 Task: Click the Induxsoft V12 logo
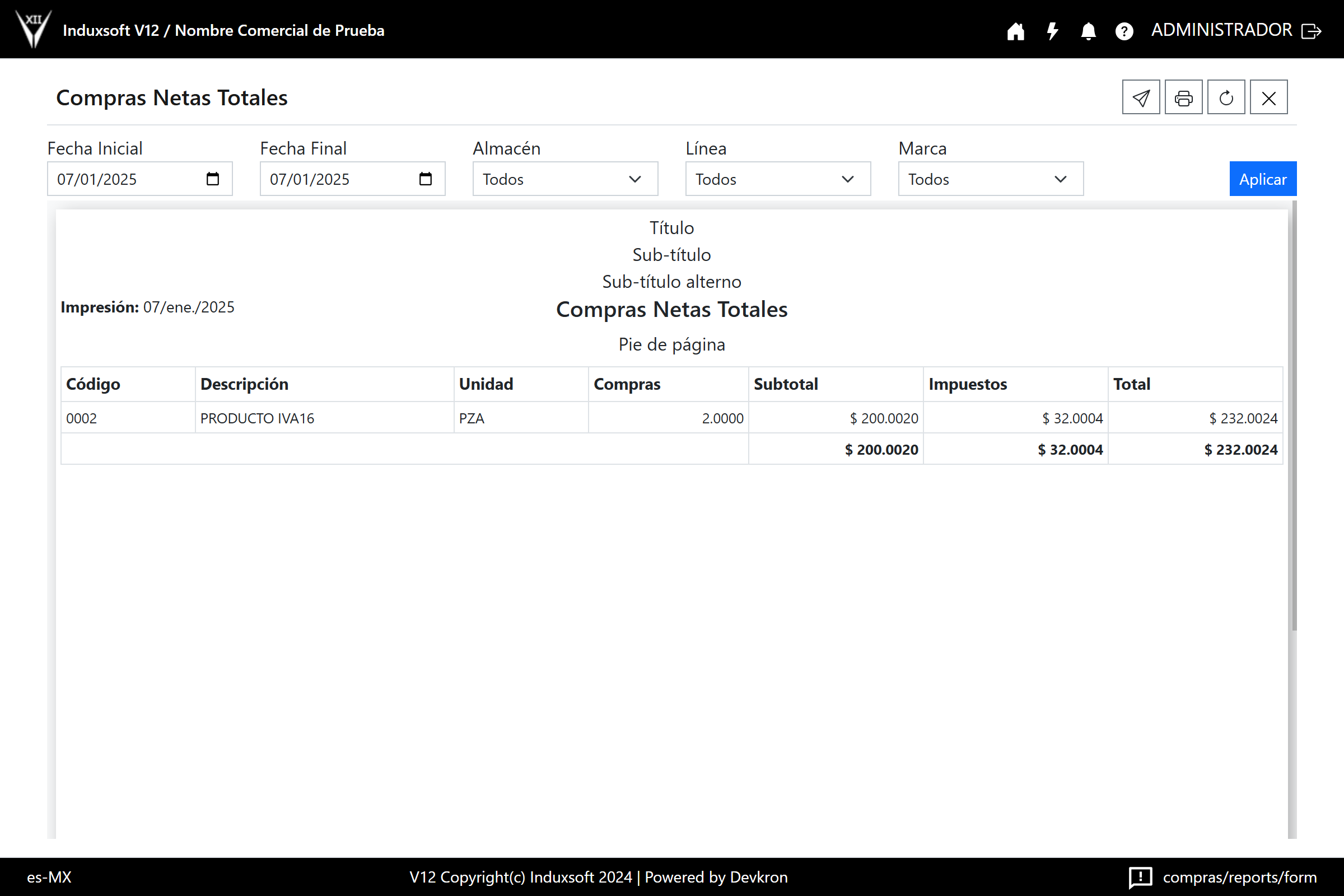[x=34, y=29]
